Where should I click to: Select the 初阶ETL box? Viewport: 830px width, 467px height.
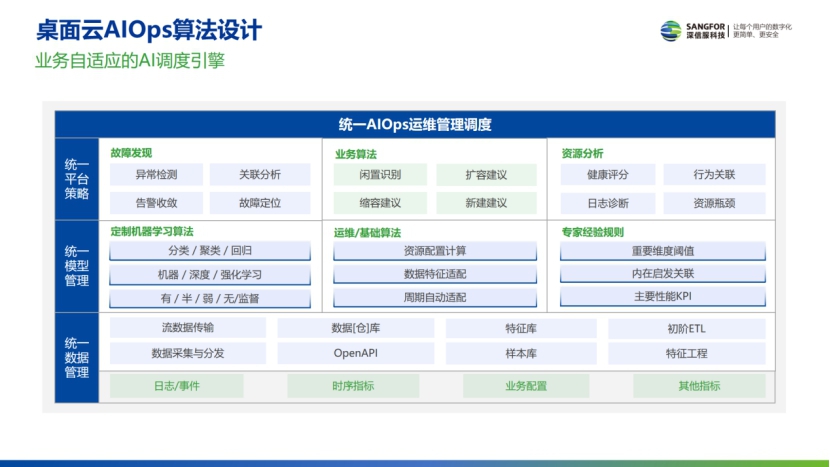tap(686, 328)
